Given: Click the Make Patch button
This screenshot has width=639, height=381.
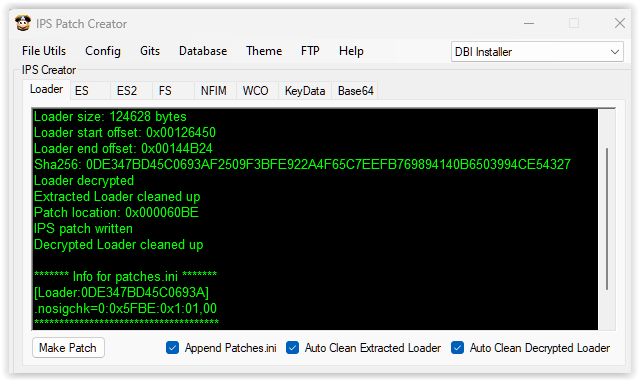Looking at the screenshot, I should pos(68,348).
